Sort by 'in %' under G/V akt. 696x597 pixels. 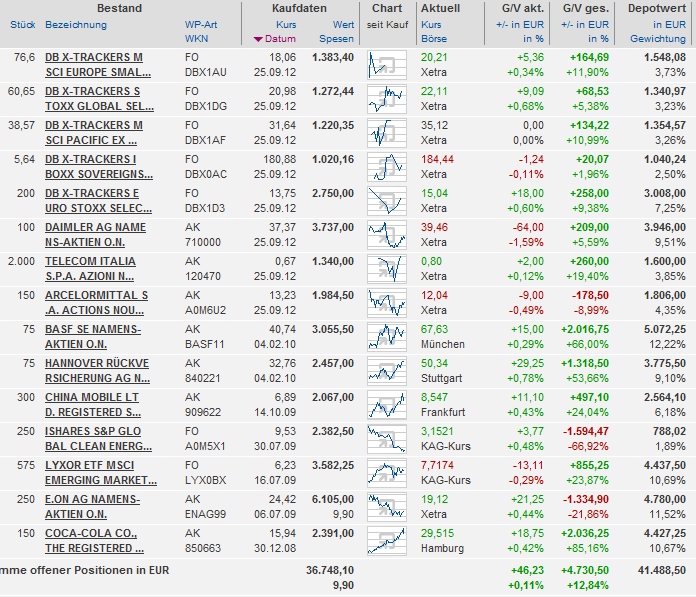tap(533, 39)
